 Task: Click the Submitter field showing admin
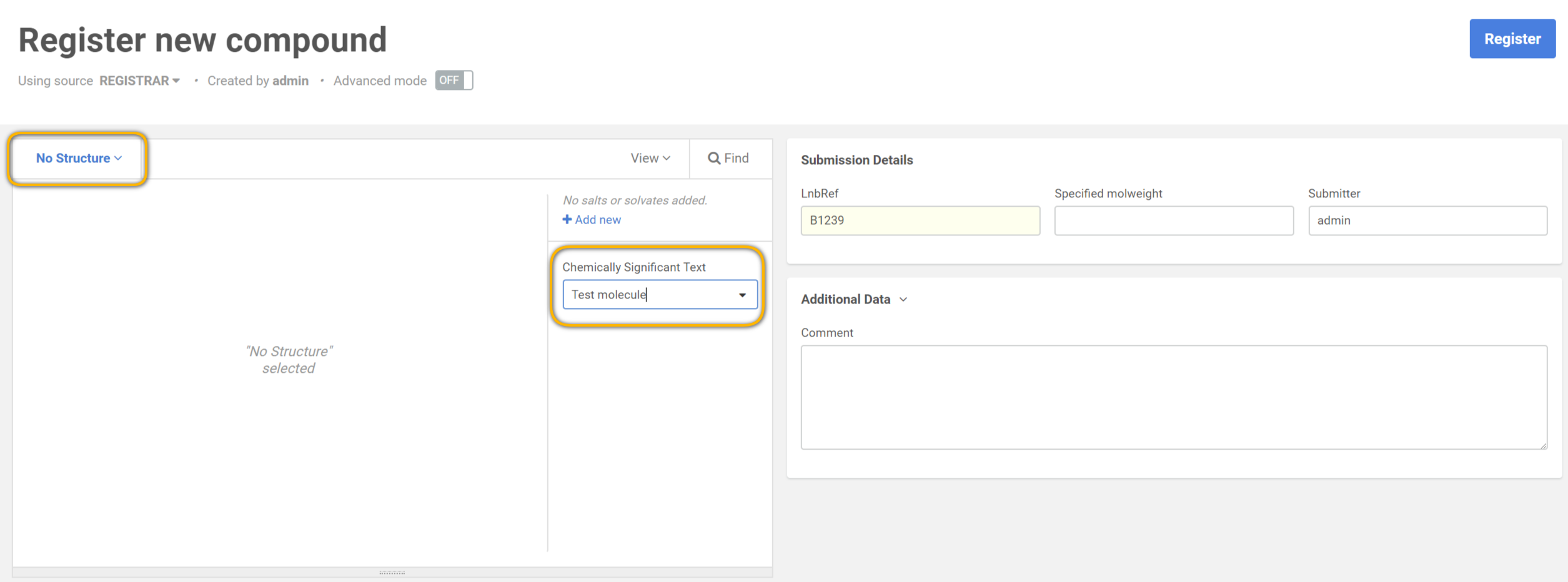tap(1427, 220)
